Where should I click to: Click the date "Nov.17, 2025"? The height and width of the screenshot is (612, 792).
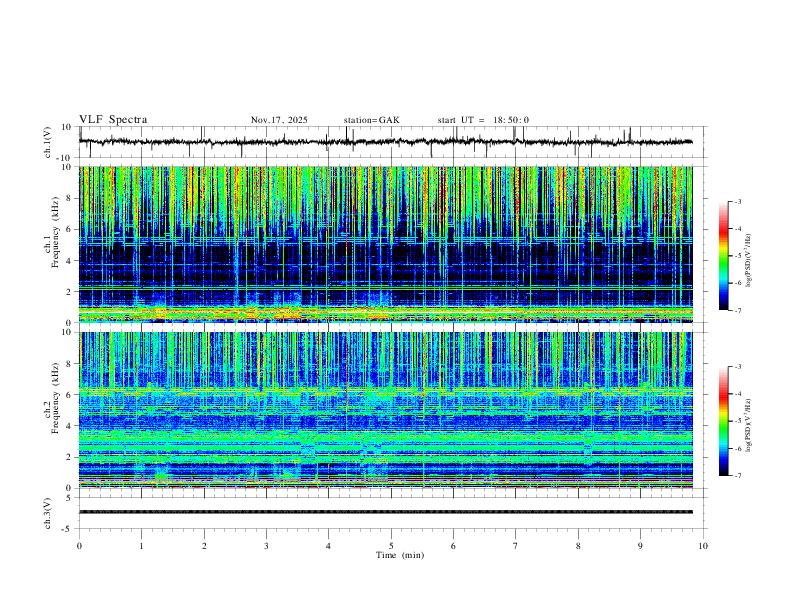279,120
